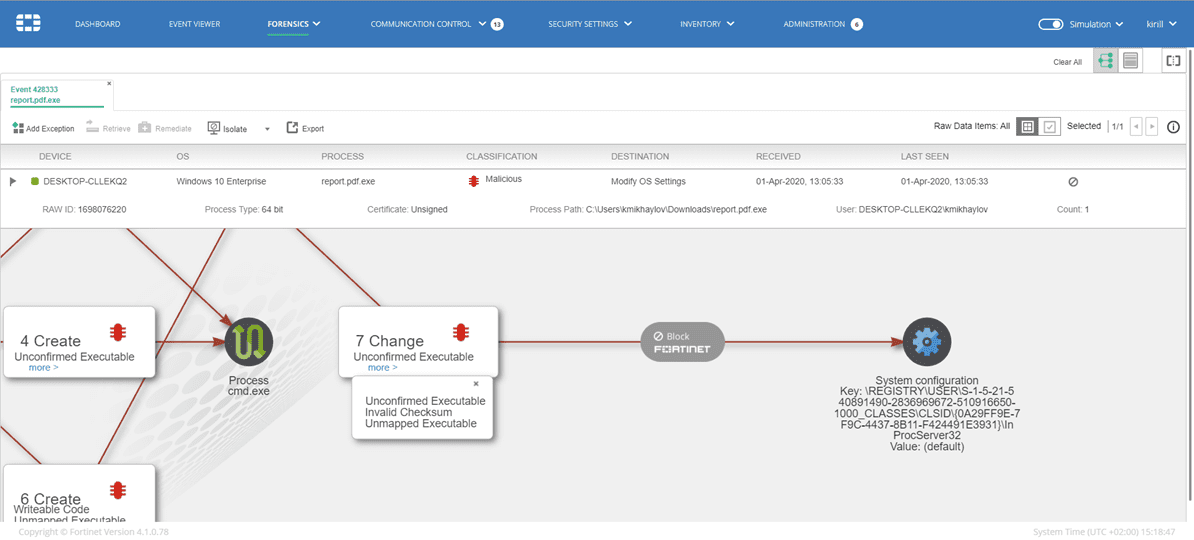
Task: Click the Fortinet logo icon
Action: tap(28, 24)
